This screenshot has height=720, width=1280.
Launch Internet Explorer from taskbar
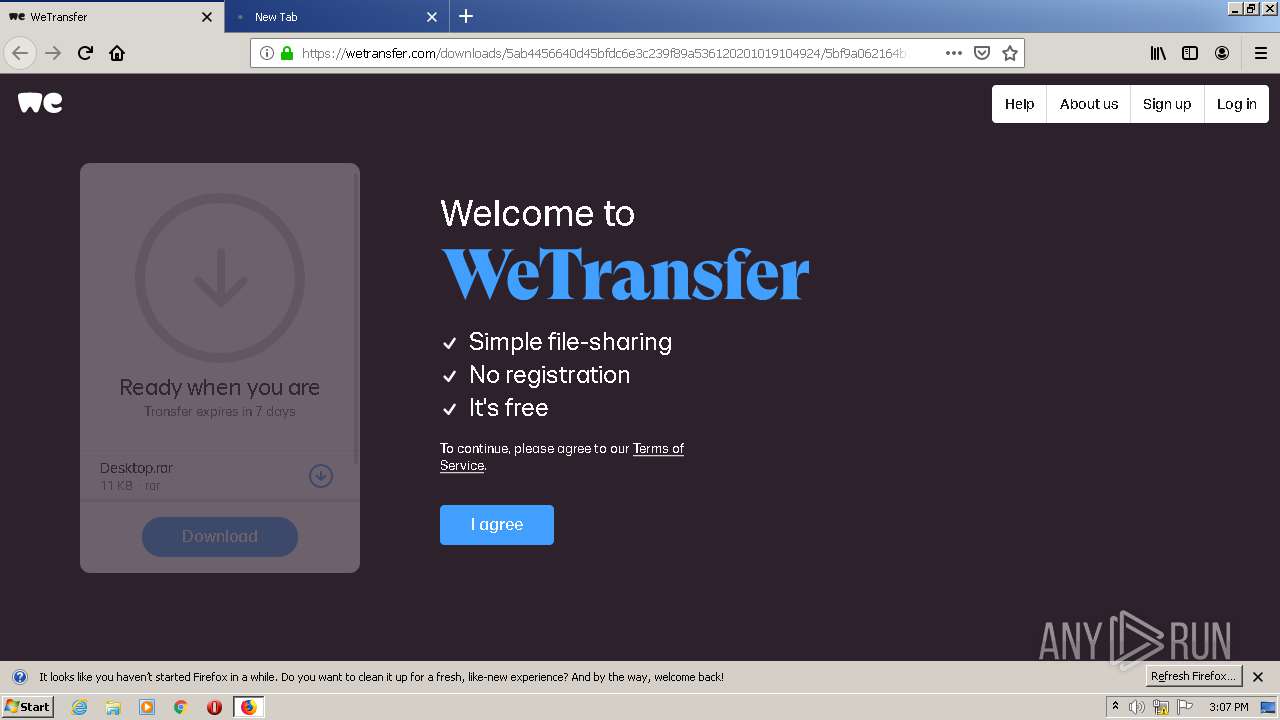[79, 707]
